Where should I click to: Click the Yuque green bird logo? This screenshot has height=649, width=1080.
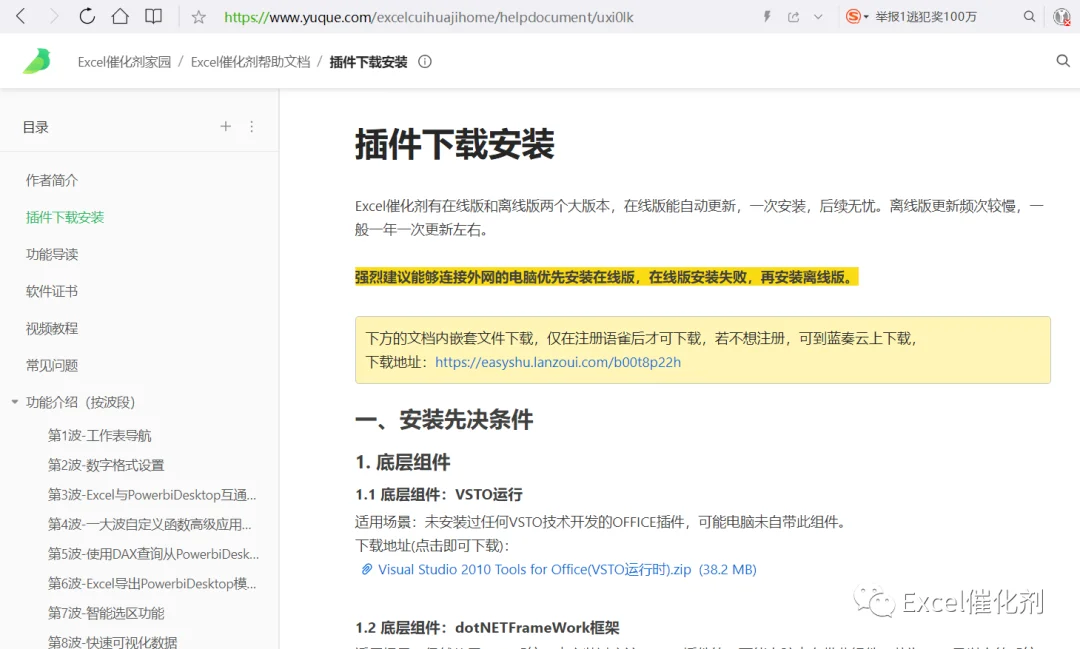[37, 61]
